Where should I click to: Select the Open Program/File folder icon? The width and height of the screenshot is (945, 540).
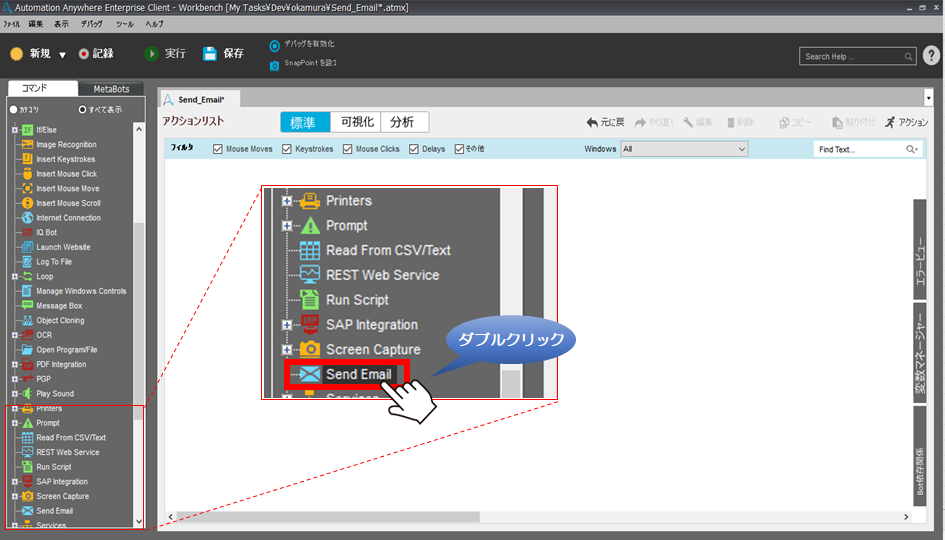[x=27, y=350]
